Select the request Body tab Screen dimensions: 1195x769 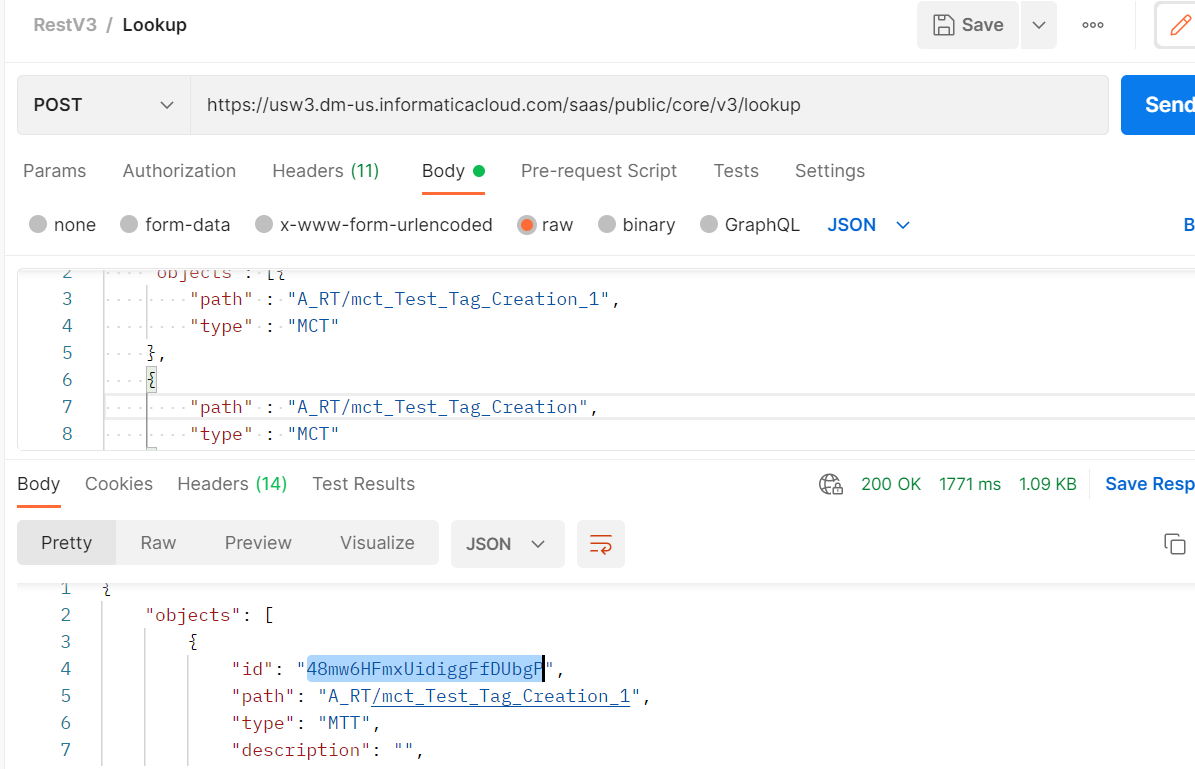pos(453,171)
